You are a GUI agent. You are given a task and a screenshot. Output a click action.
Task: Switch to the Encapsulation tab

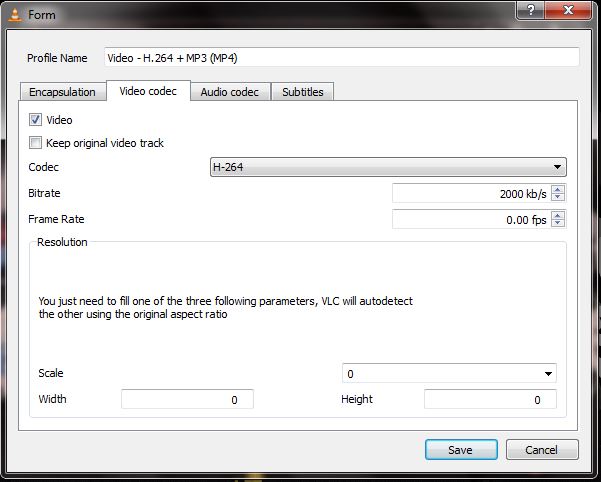pos(62,92)
